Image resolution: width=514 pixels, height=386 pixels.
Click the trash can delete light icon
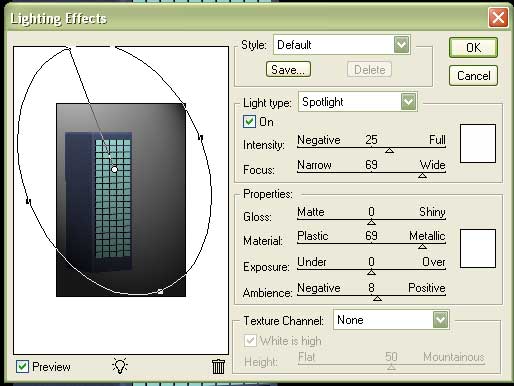(218, 366)
